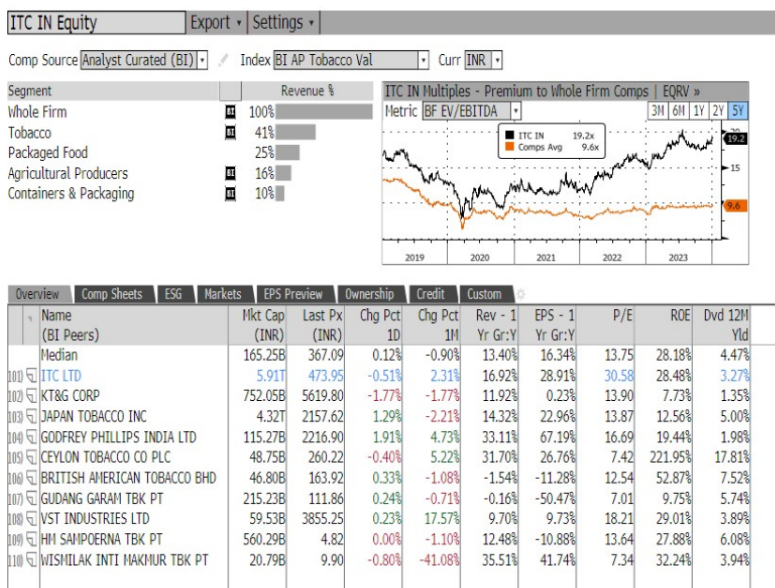Select the Tobacco segment row
Image resolution: width=775 pixels, height=588 pixels.
(x=190, y=132)
